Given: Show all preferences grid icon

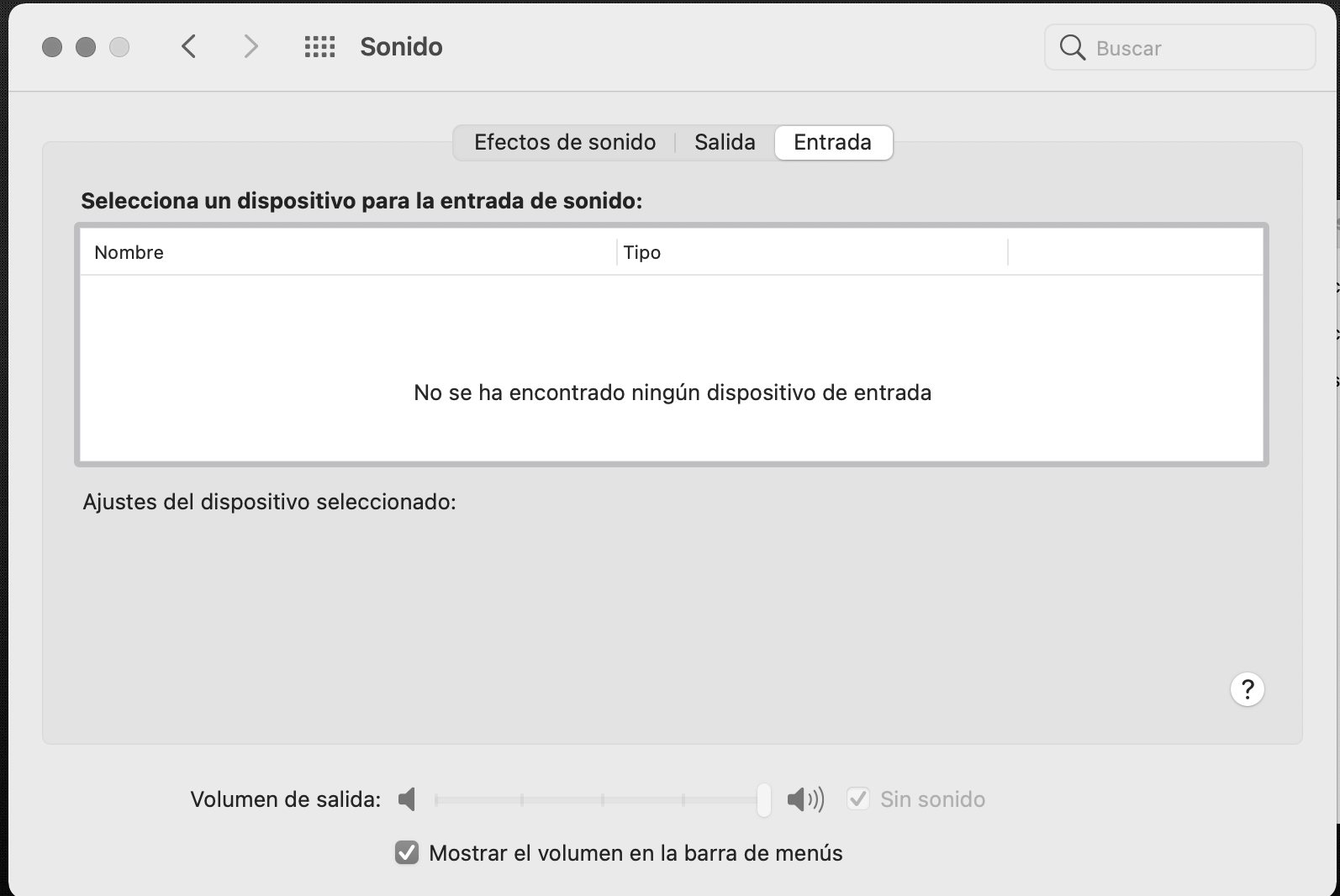Looking at the screenshot, I should (319, 47).
